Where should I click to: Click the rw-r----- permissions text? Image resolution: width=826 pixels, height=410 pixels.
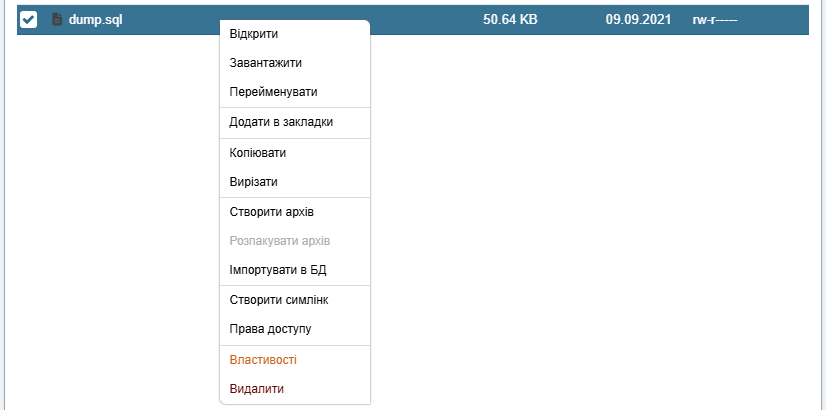[714, 20]
